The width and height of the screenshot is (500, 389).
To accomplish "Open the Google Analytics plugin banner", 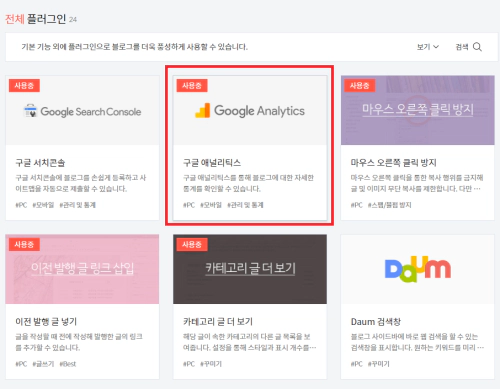I will click(250, 110).
